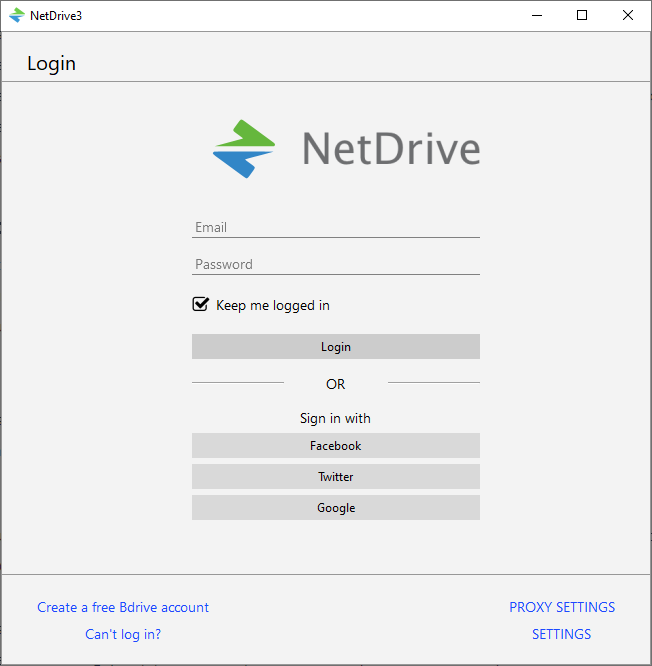Maximize the NetDrive3 window
The image size is (652, 666).
tap(582, 16)
